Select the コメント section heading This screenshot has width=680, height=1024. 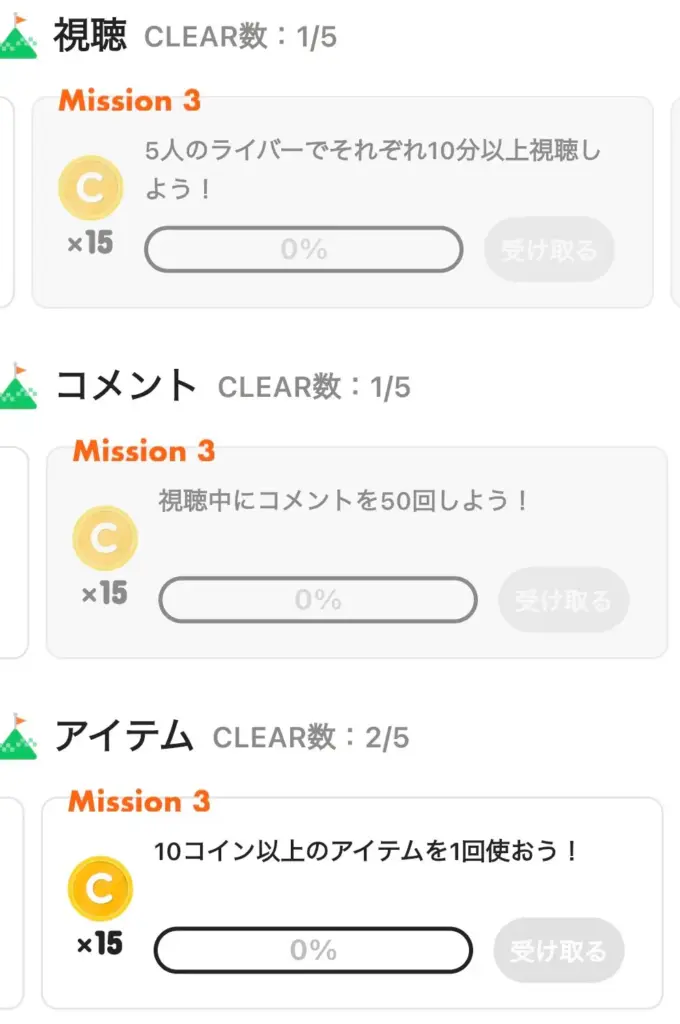(x=126, y=386)
